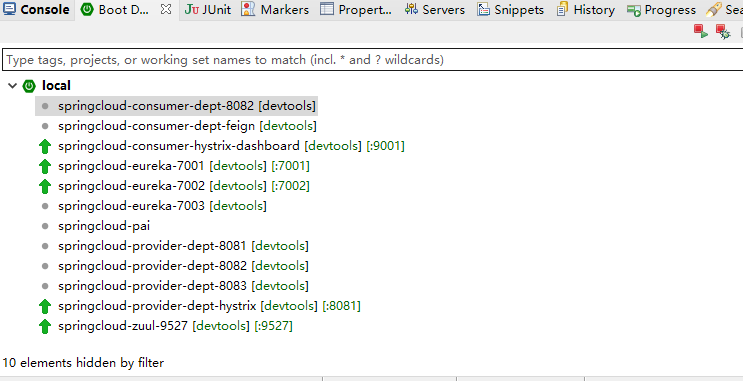Switch to the Console tab
The image size is (743, 381).
(37, 9)
